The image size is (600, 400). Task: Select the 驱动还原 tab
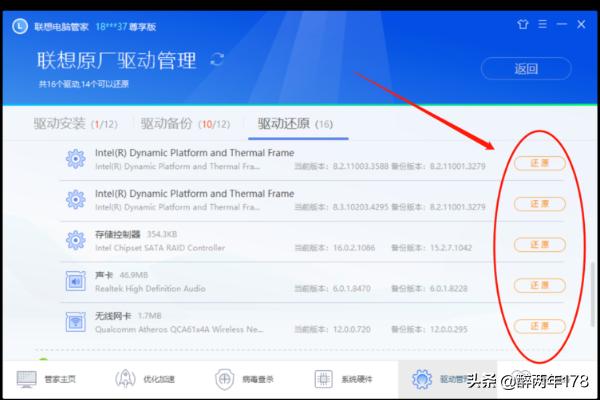pyautogui.click(x=295, y=125)
